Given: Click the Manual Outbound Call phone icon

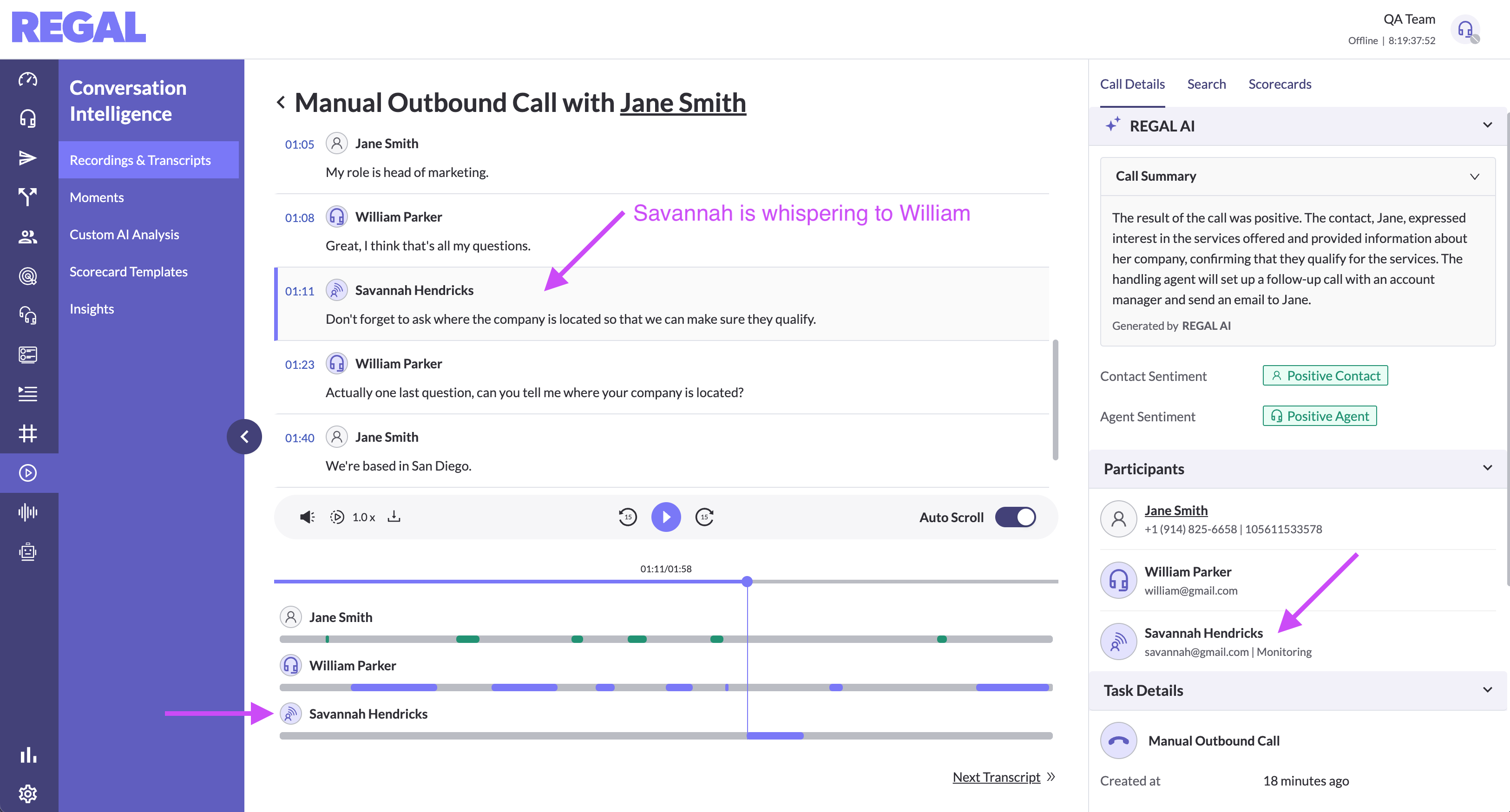Looking at the screenshot, I should pyautogui.click(x=1118, y=740).
